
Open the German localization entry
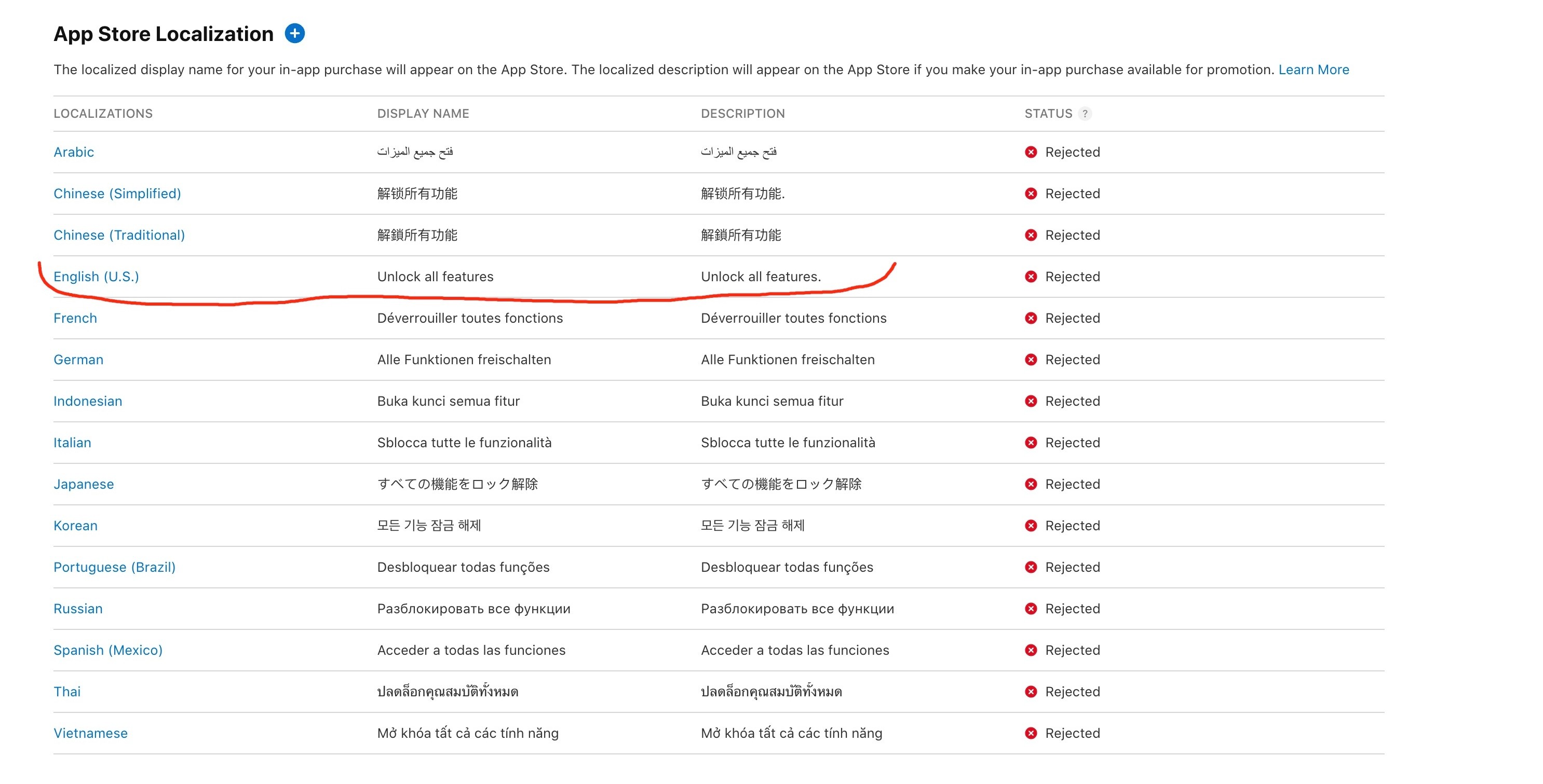(78, 360)
